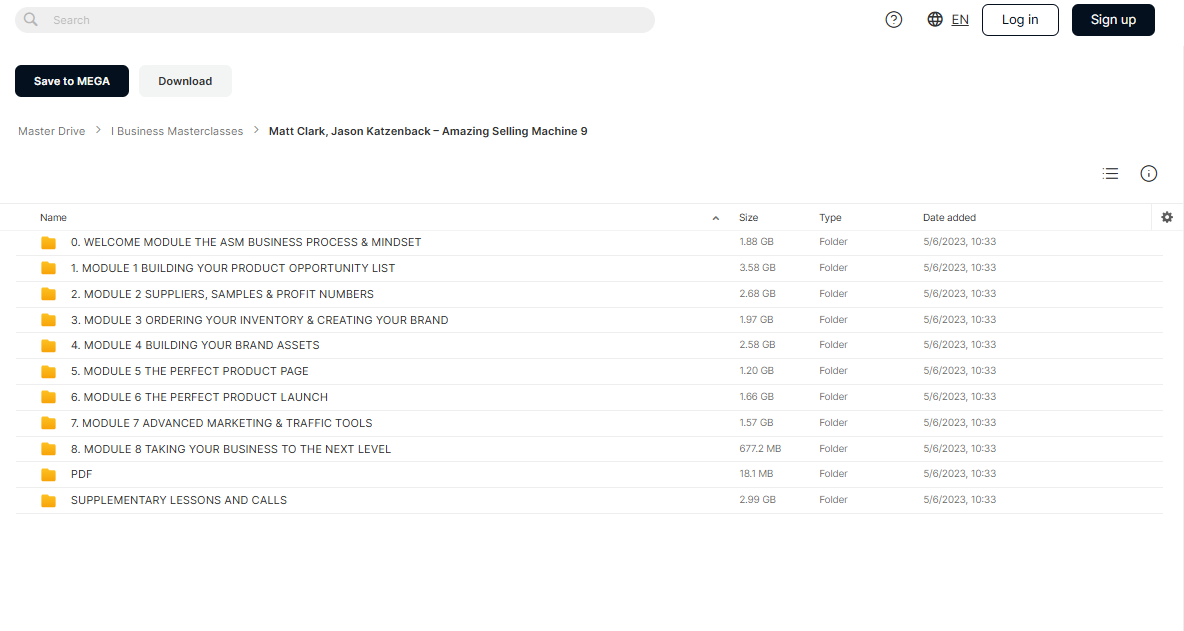The height and width of the screenshot is (631, 1184).
Task: Go to I Business Masterclasses breadcrumb
Action: pyautogui.click(x=177, y=131)
